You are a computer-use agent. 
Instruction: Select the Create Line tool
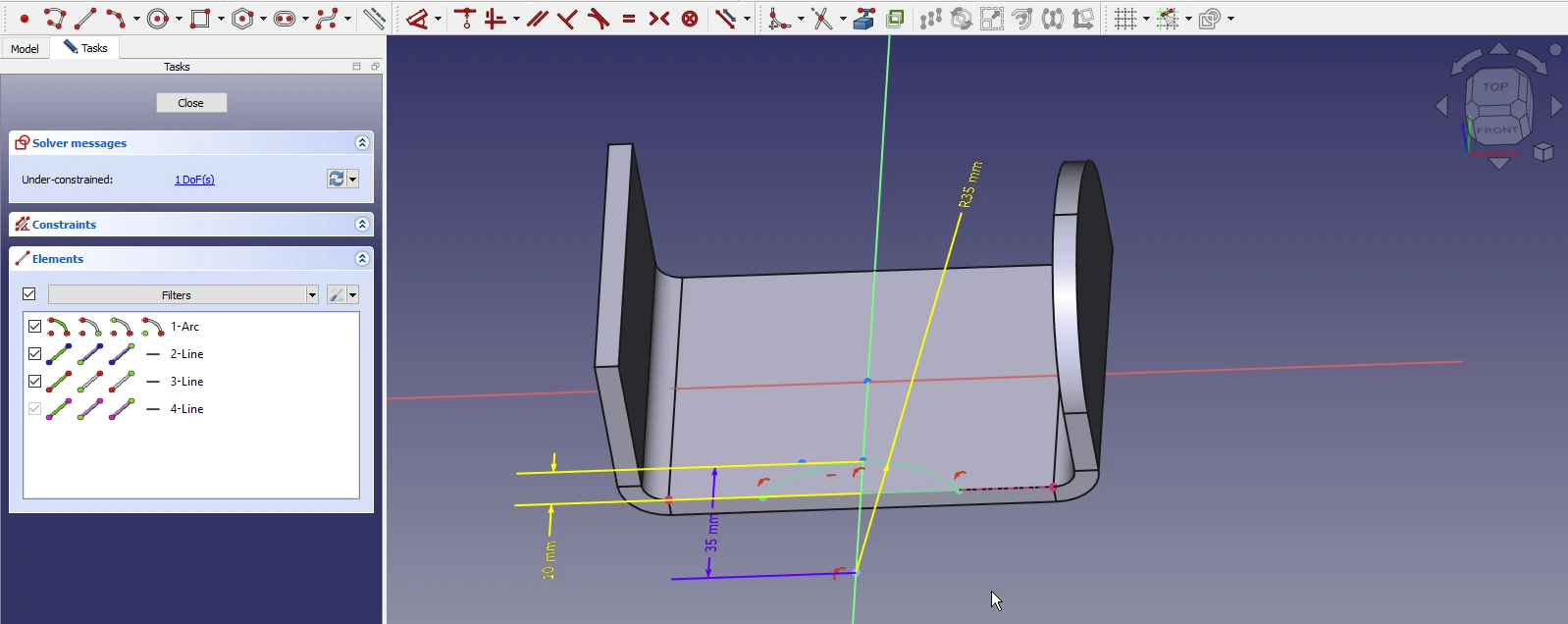click(85, 19)
